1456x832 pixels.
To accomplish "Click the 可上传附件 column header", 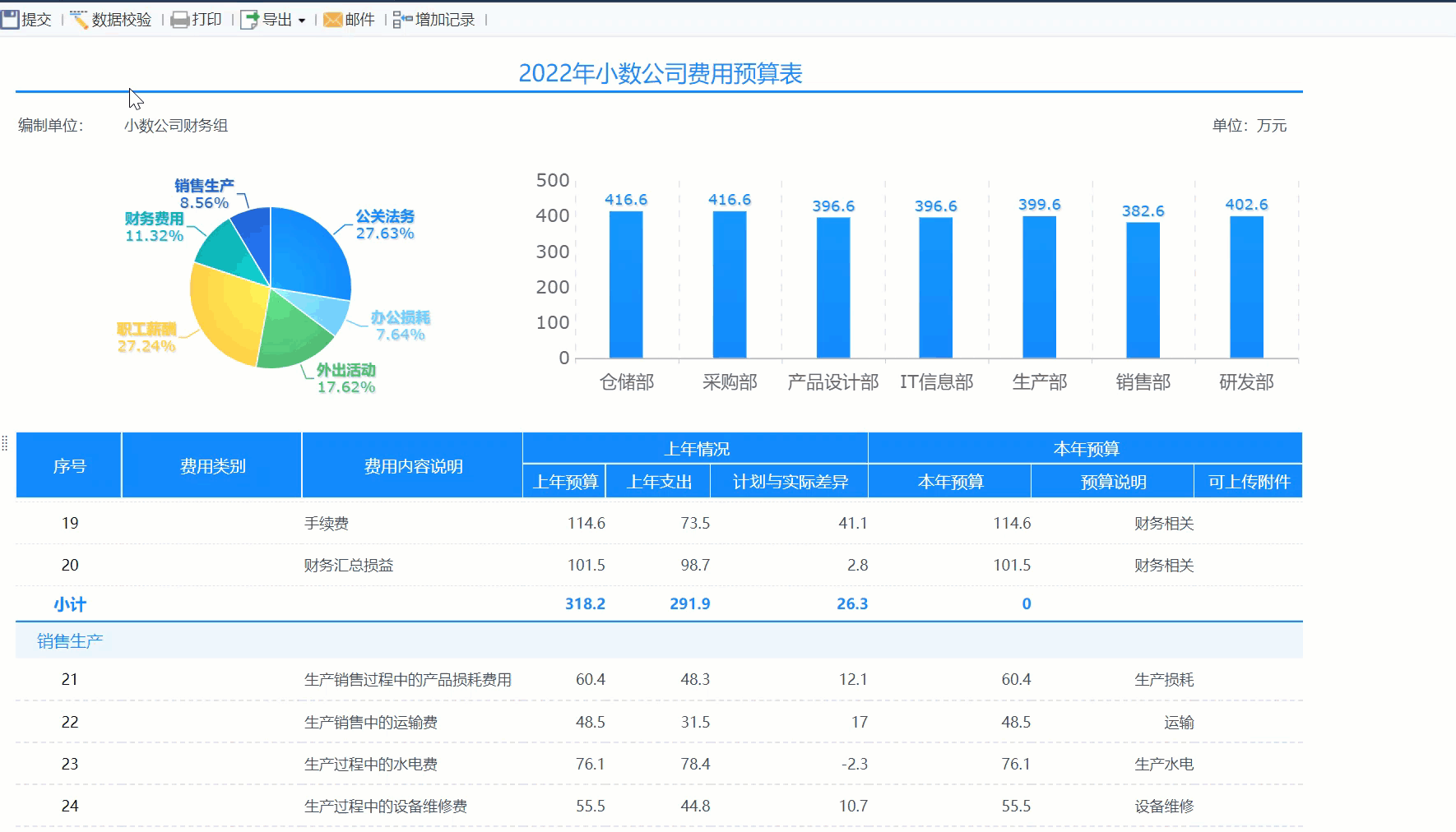I will (x=1248, y=482).
